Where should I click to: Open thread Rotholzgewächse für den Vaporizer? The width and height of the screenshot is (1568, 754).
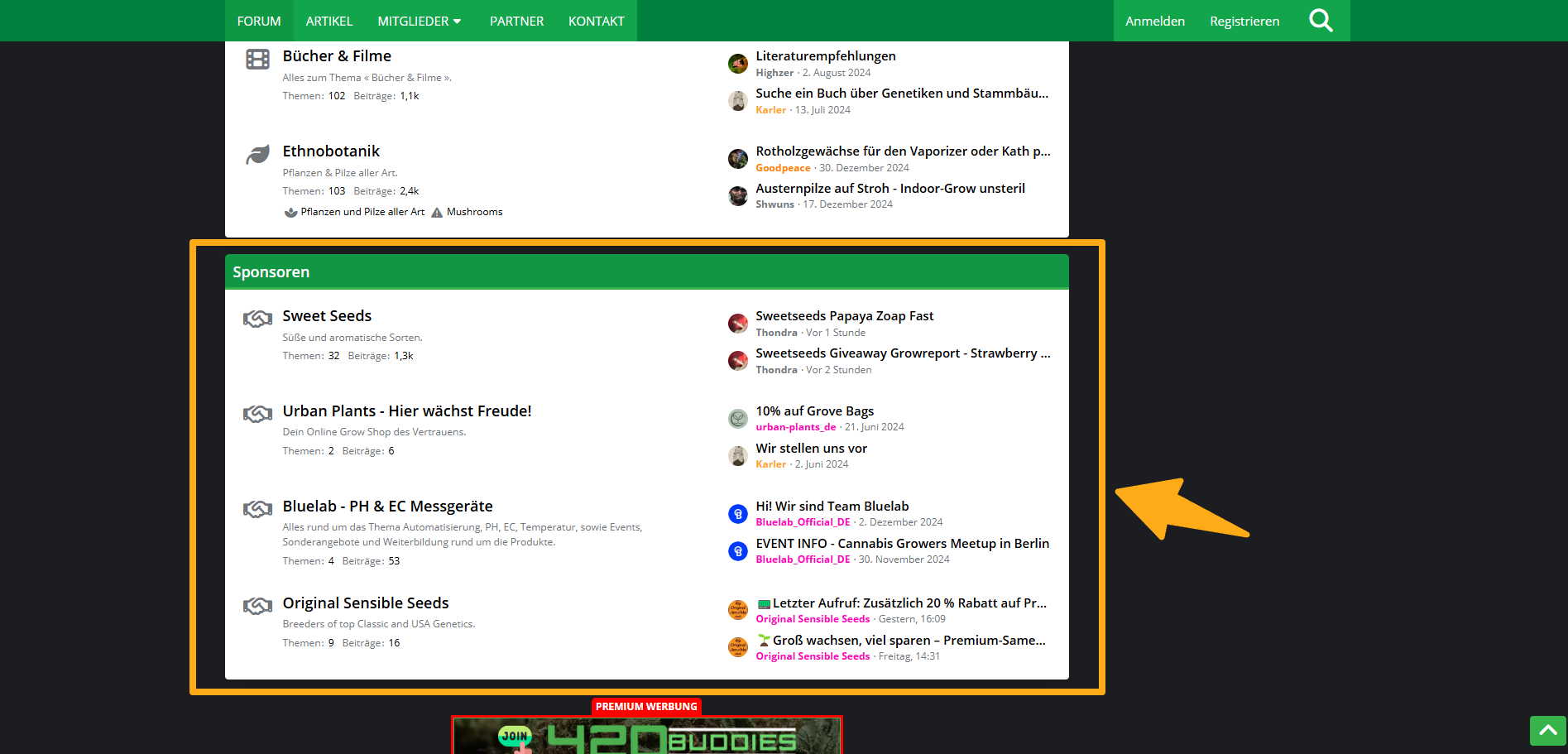[903, 151]
